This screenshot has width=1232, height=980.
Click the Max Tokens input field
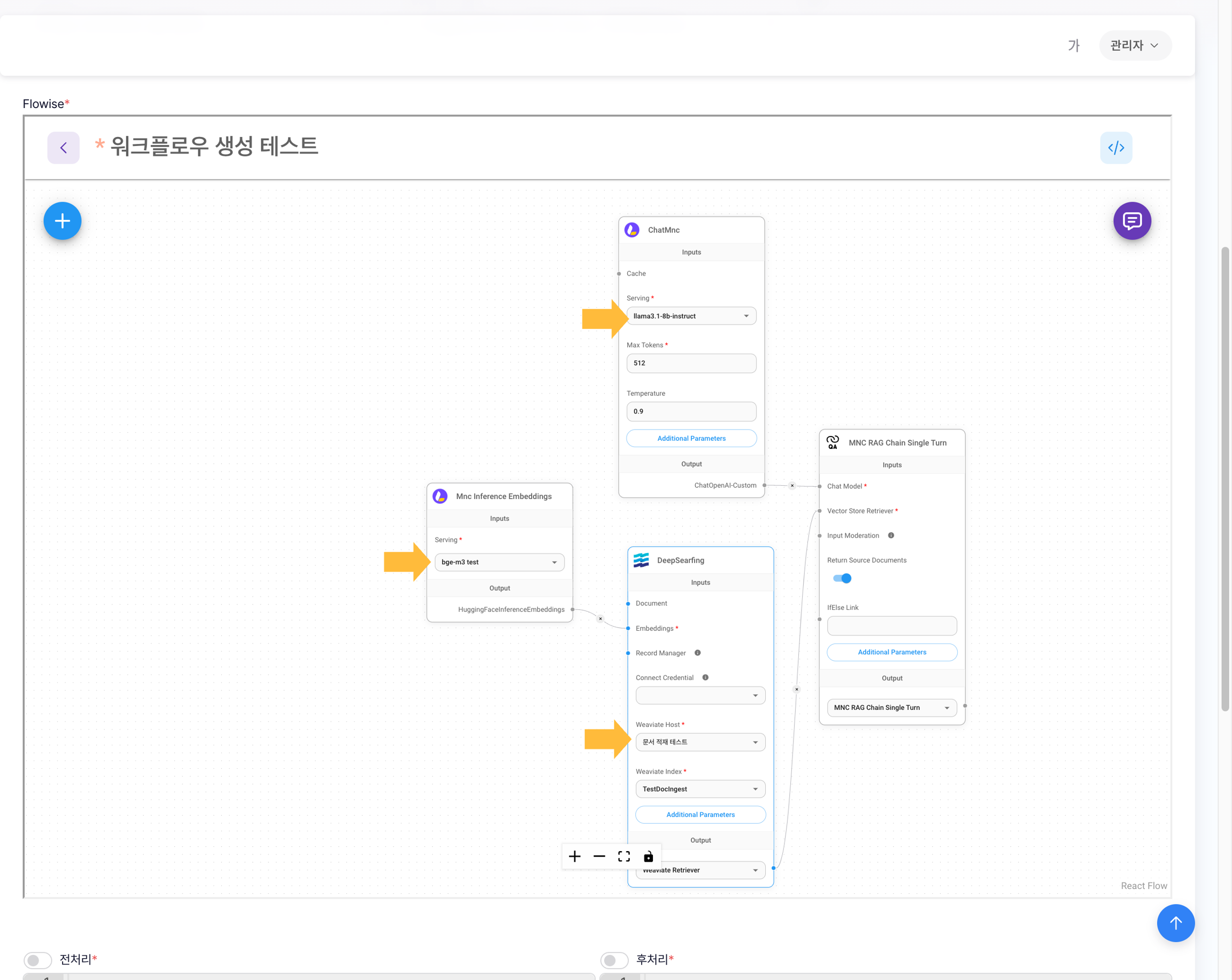click(691, 363)
